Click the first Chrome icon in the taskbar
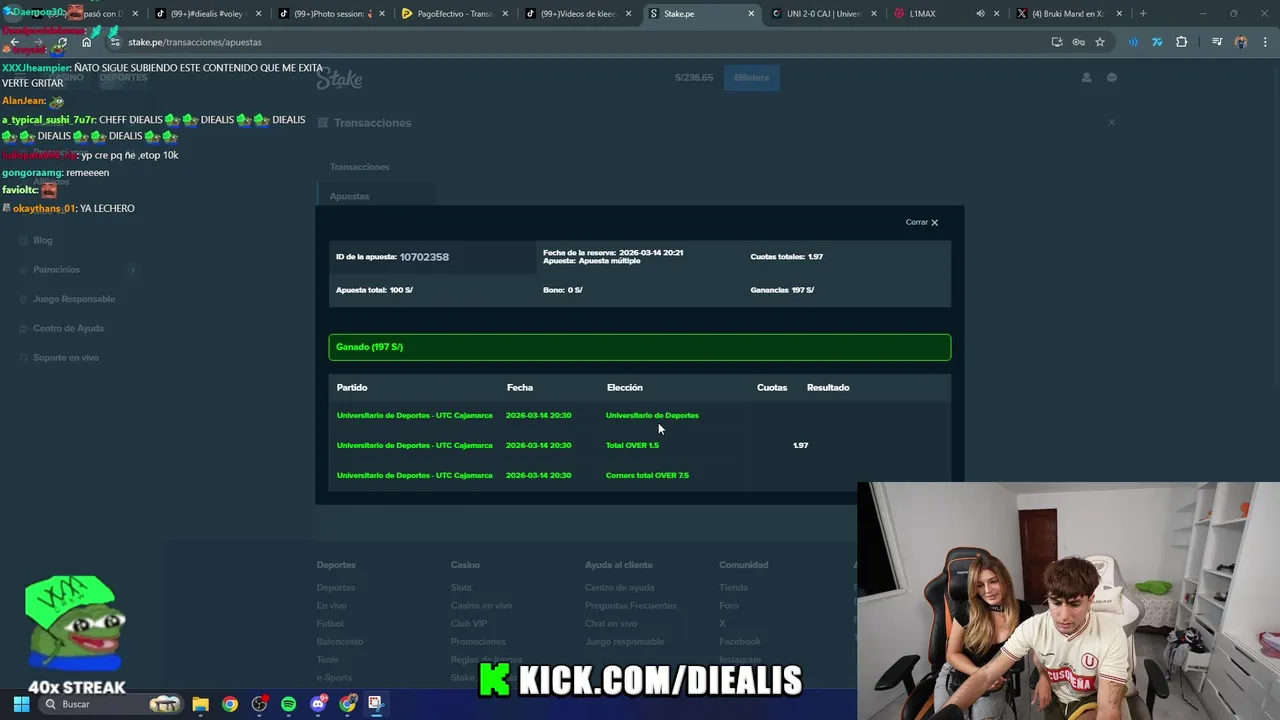1280x720 pixels. point(230,704)
